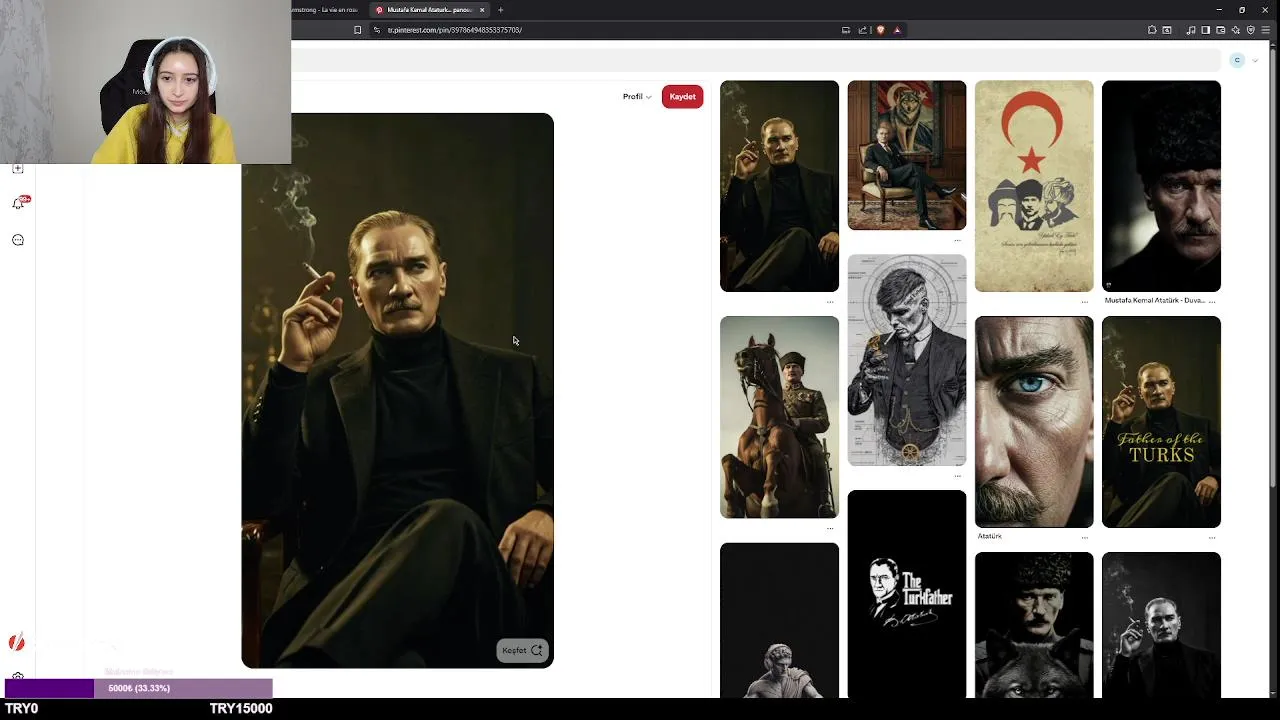Bookmark this page in the address bar
This screenshot has height=720, width=1280.
[357, 30]
